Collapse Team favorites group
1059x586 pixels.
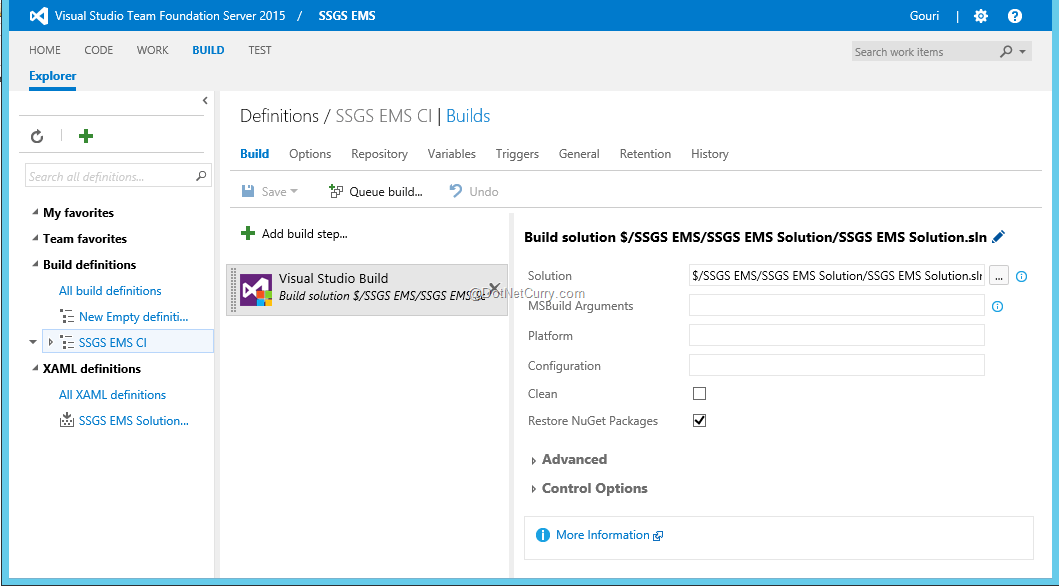pos(35,238)
